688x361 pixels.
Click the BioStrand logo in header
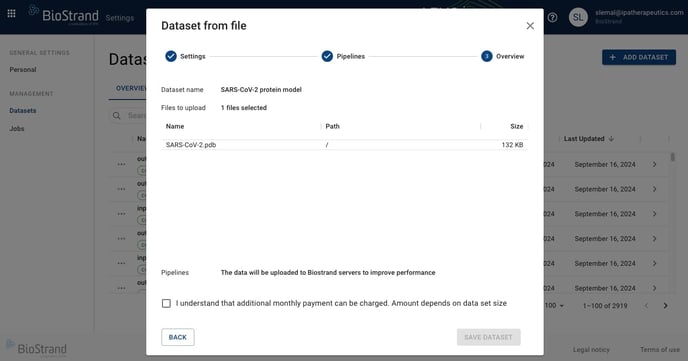pyautogui.click(x=64, y=15)
